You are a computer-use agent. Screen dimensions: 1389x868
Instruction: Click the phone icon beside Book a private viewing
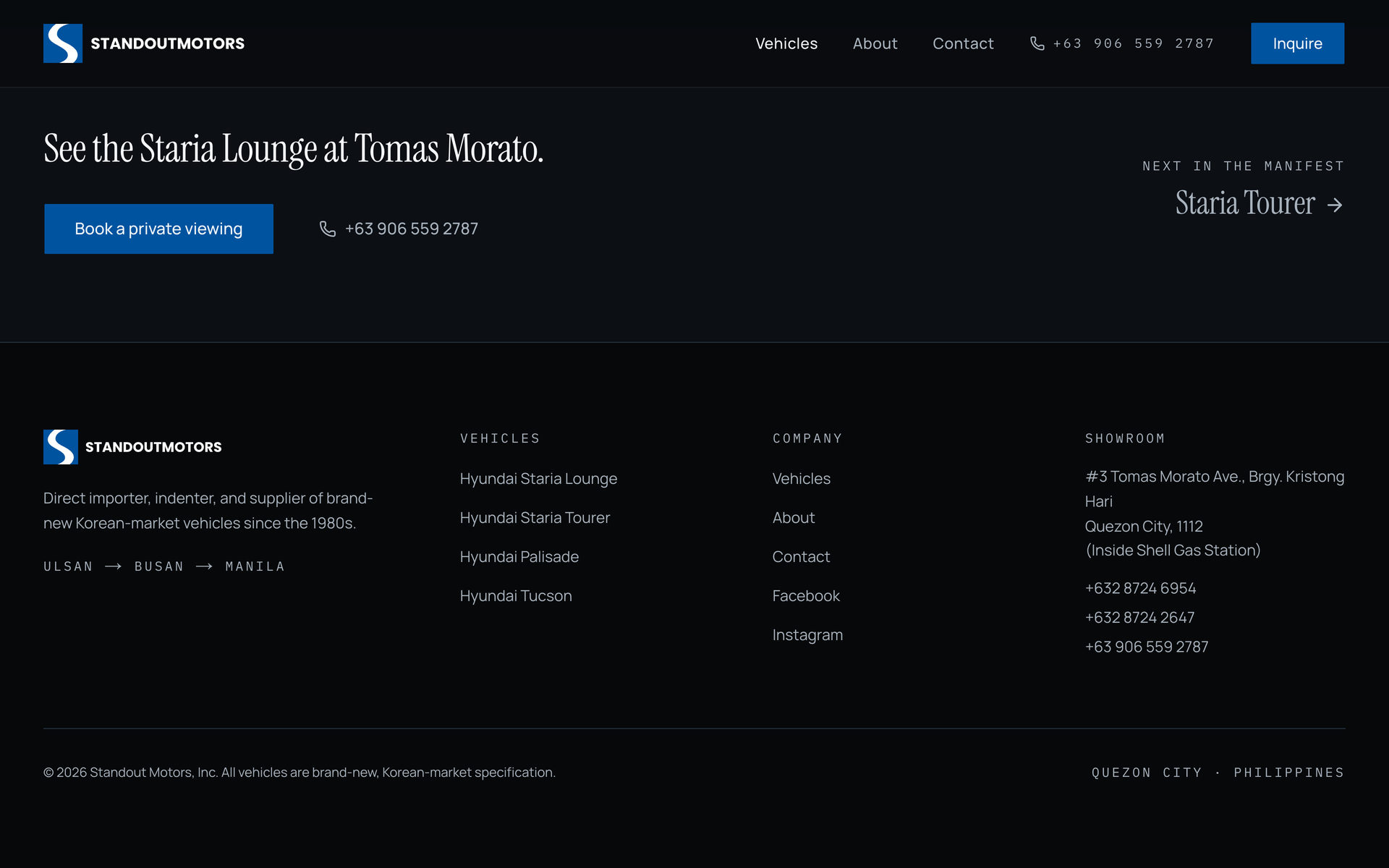[x=328, y=229]
